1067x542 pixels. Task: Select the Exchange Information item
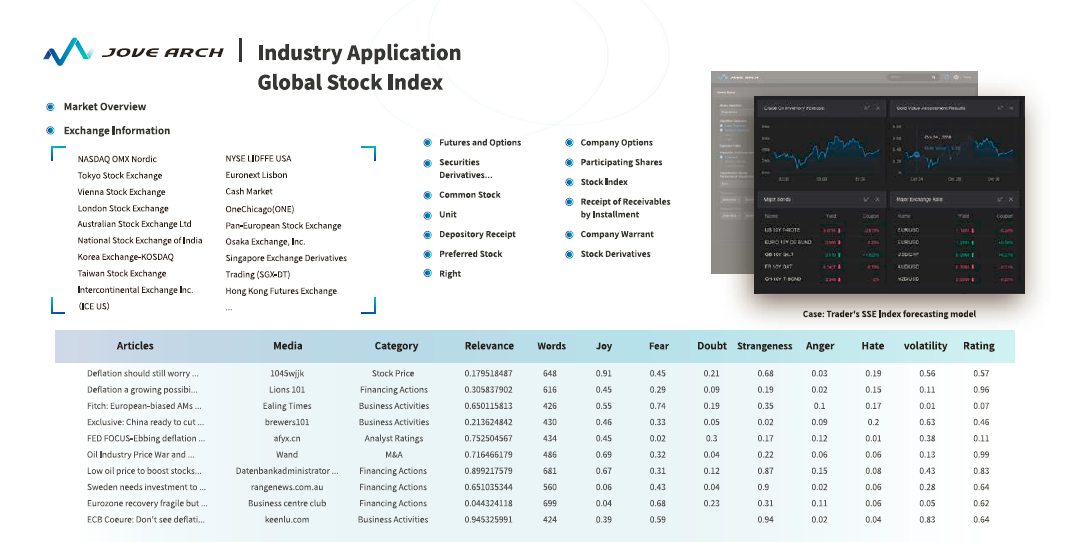117,130
